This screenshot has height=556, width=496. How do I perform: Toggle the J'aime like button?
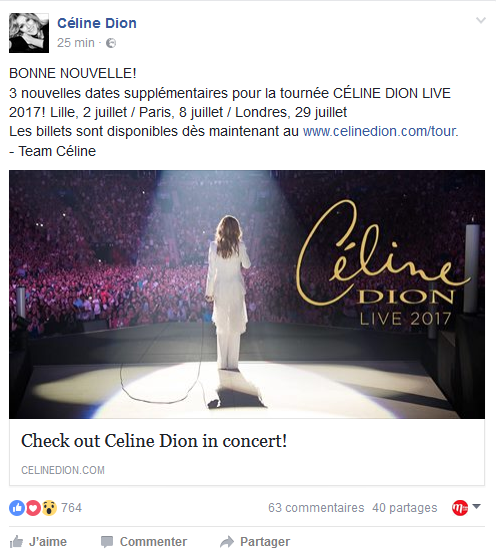[38, 542]
